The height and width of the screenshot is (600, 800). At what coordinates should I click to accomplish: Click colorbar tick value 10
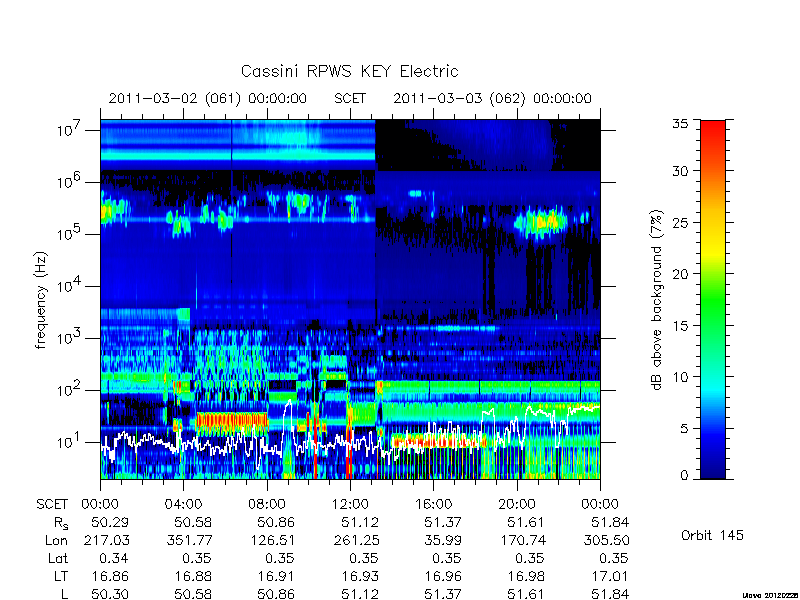pos(680,377)
